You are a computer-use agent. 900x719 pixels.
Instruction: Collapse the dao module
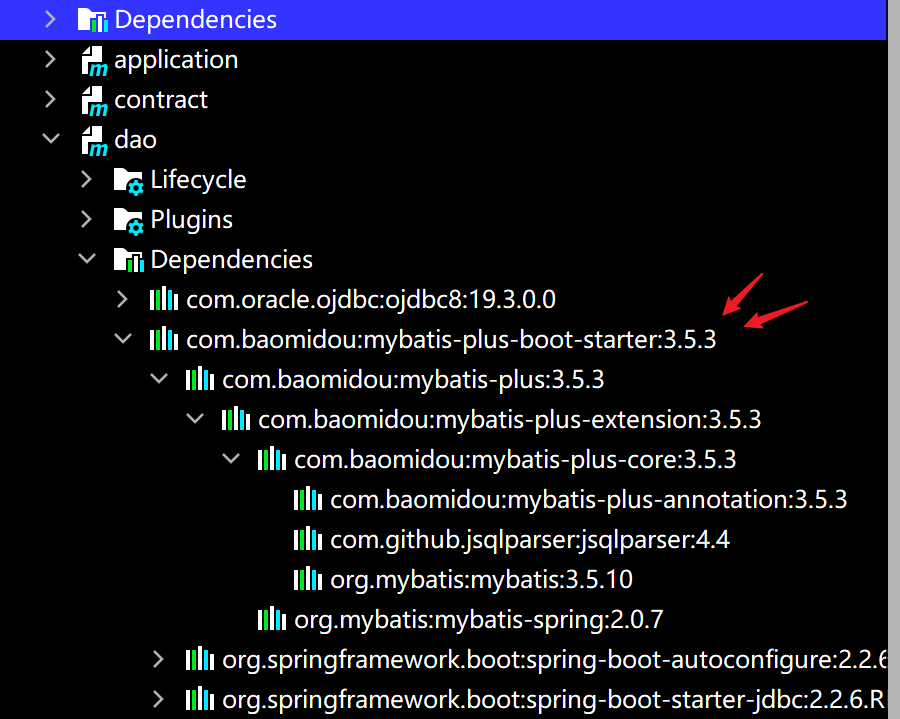tap(51, 139)
